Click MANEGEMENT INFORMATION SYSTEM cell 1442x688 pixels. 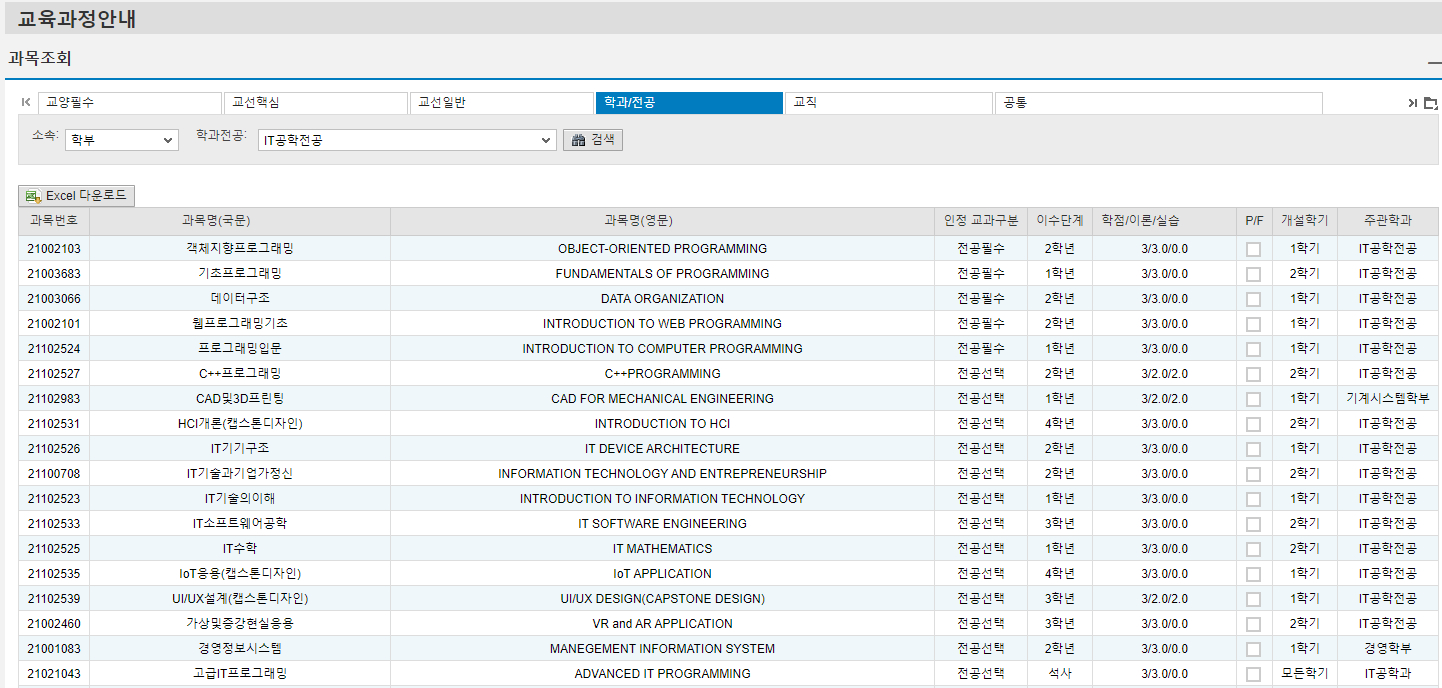pyautogui.click(x=662, y=649)
